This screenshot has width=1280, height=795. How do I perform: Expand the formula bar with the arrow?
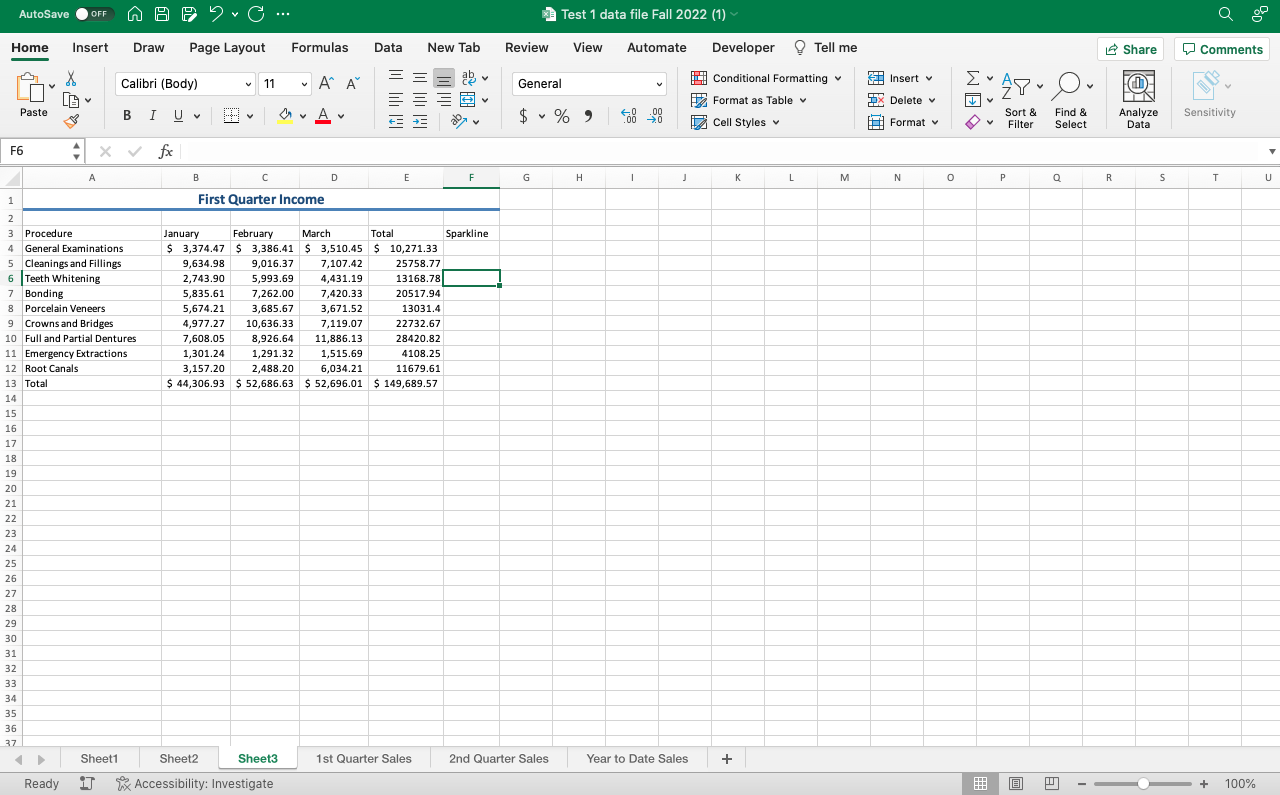point(1272,152)
